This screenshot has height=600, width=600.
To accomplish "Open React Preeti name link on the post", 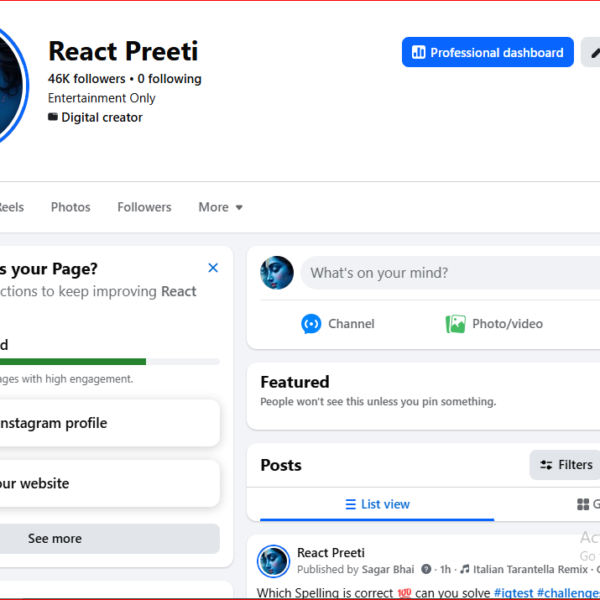I will (x=331, y=553).
